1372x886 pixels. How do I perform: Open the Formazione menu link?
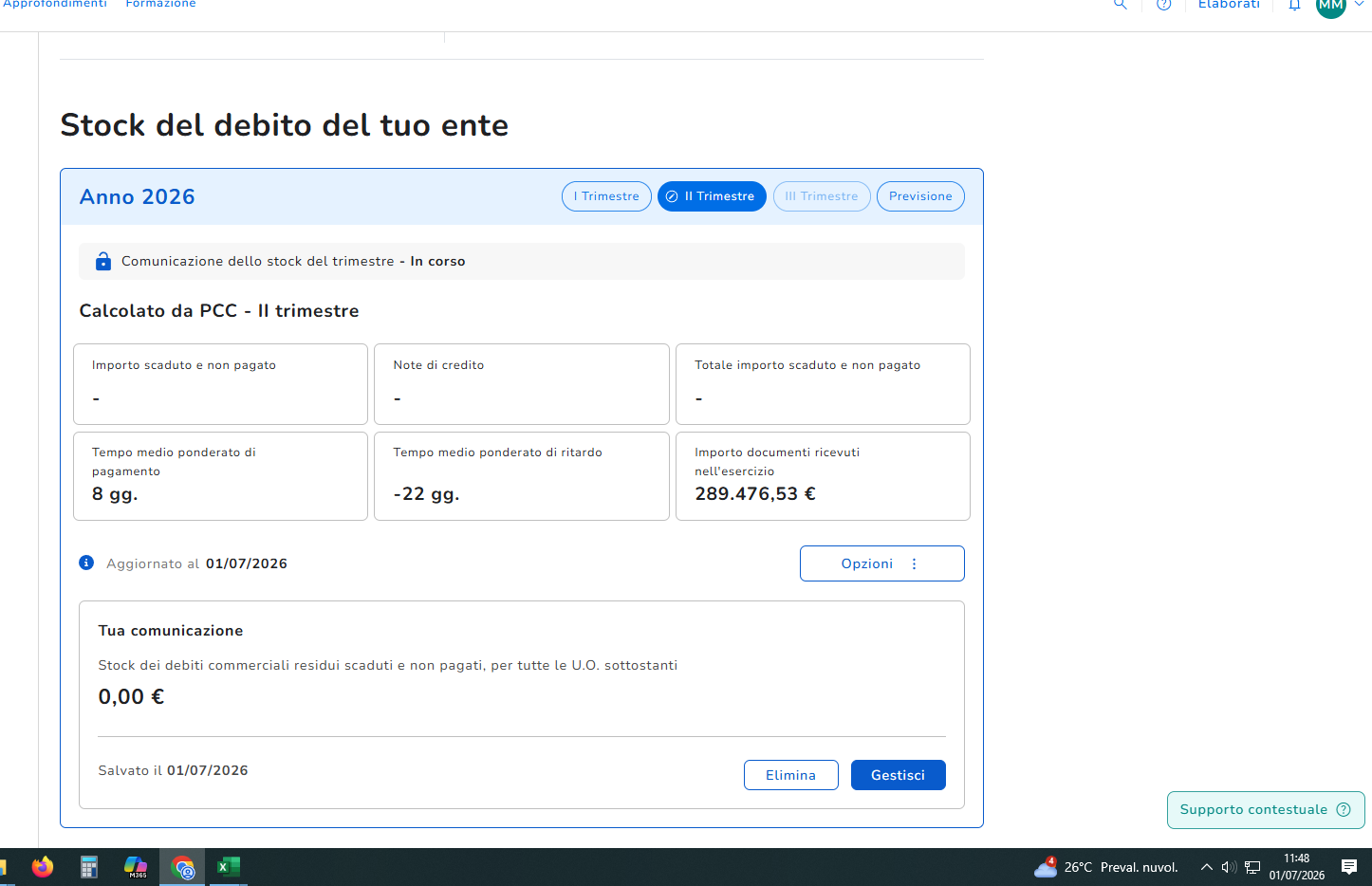pyautogui.click(x=161, y=4)
